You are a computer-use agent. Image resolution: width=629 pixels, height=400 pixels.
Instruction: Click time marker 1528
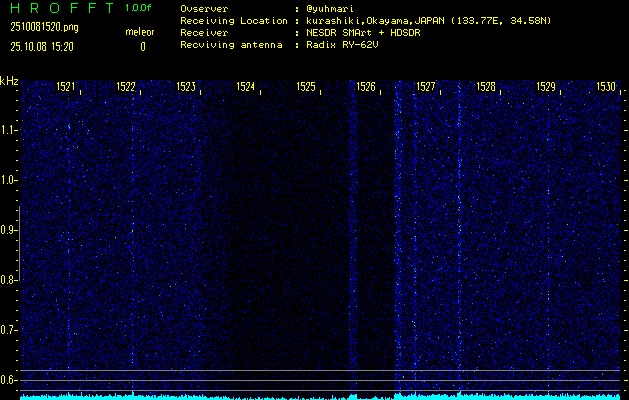point(486,86)
